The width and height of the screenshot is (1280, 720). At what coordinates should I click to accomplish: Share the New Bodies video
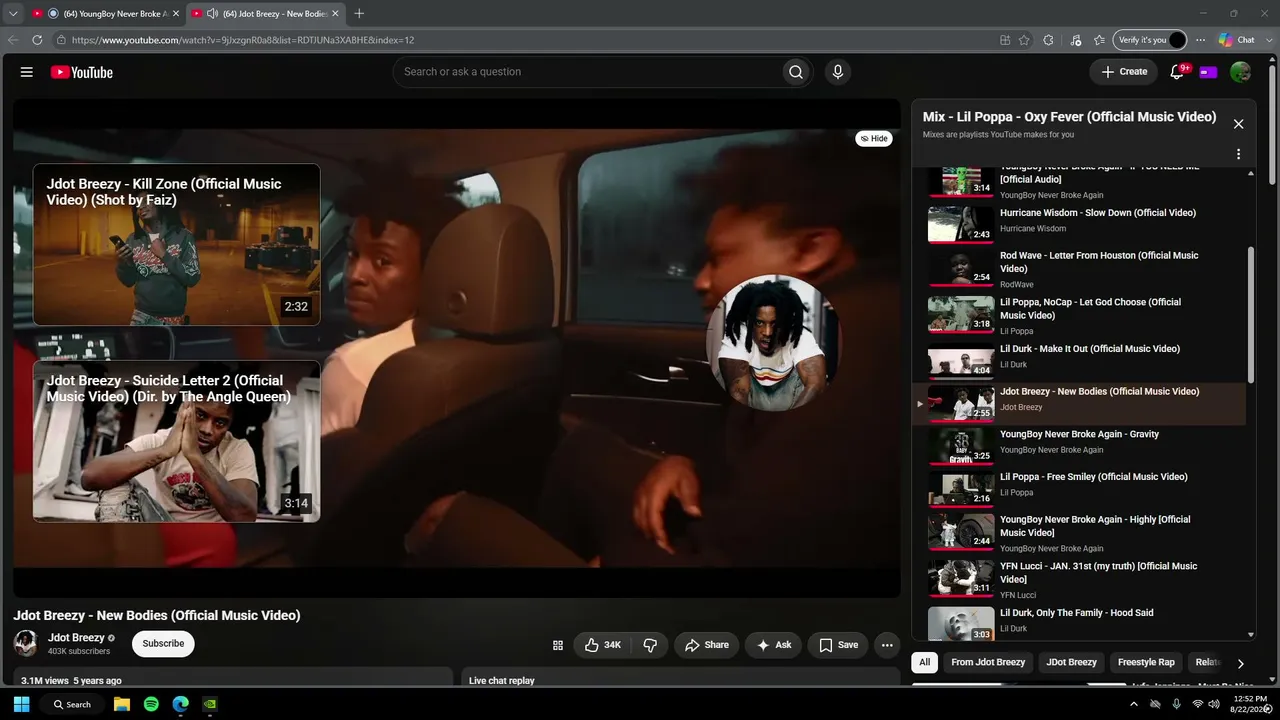706,645
